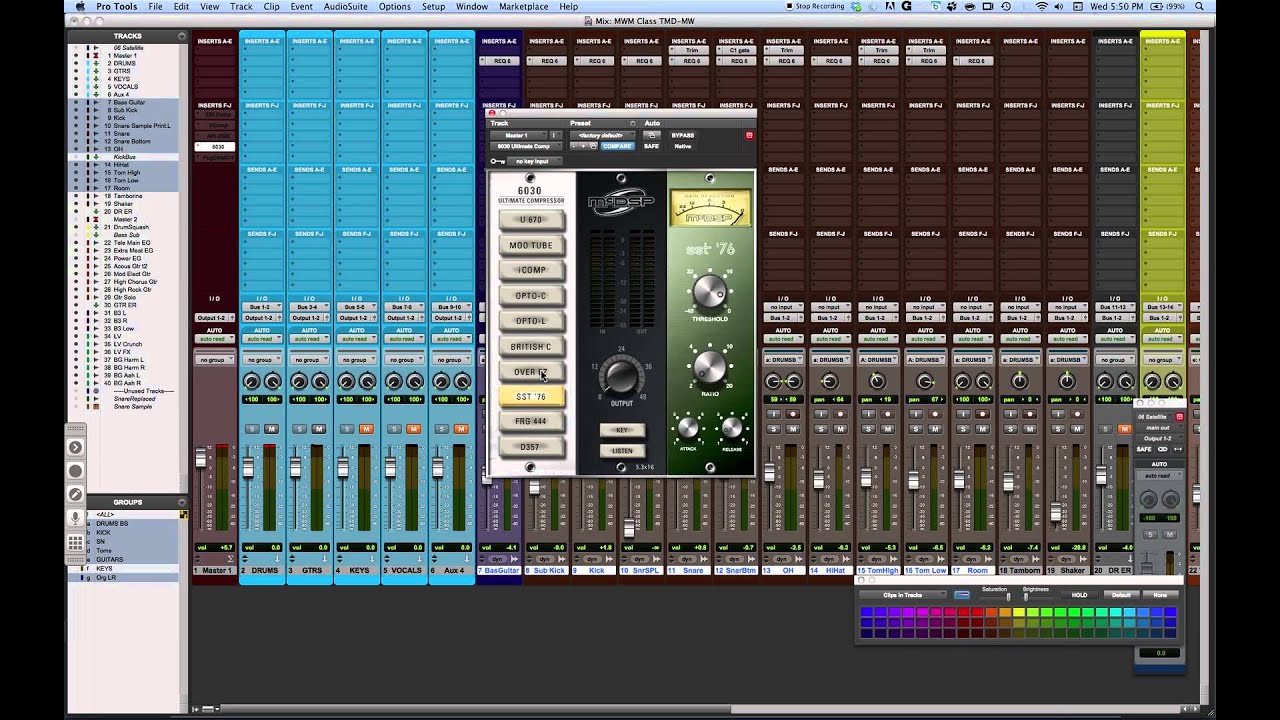Image resolution: width=1280 pixels, height=720 pixels.
Task: Toggle plug-in BYPASS in the plug-in header
Action: 683,135
